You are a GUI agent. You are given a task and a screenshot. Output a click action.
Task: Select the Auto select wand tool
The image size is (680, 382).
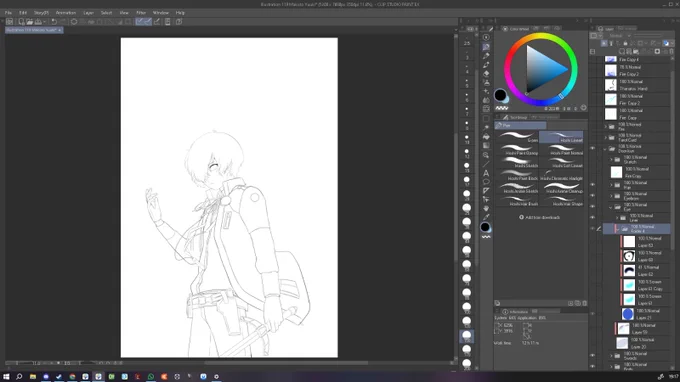point(486,127)
